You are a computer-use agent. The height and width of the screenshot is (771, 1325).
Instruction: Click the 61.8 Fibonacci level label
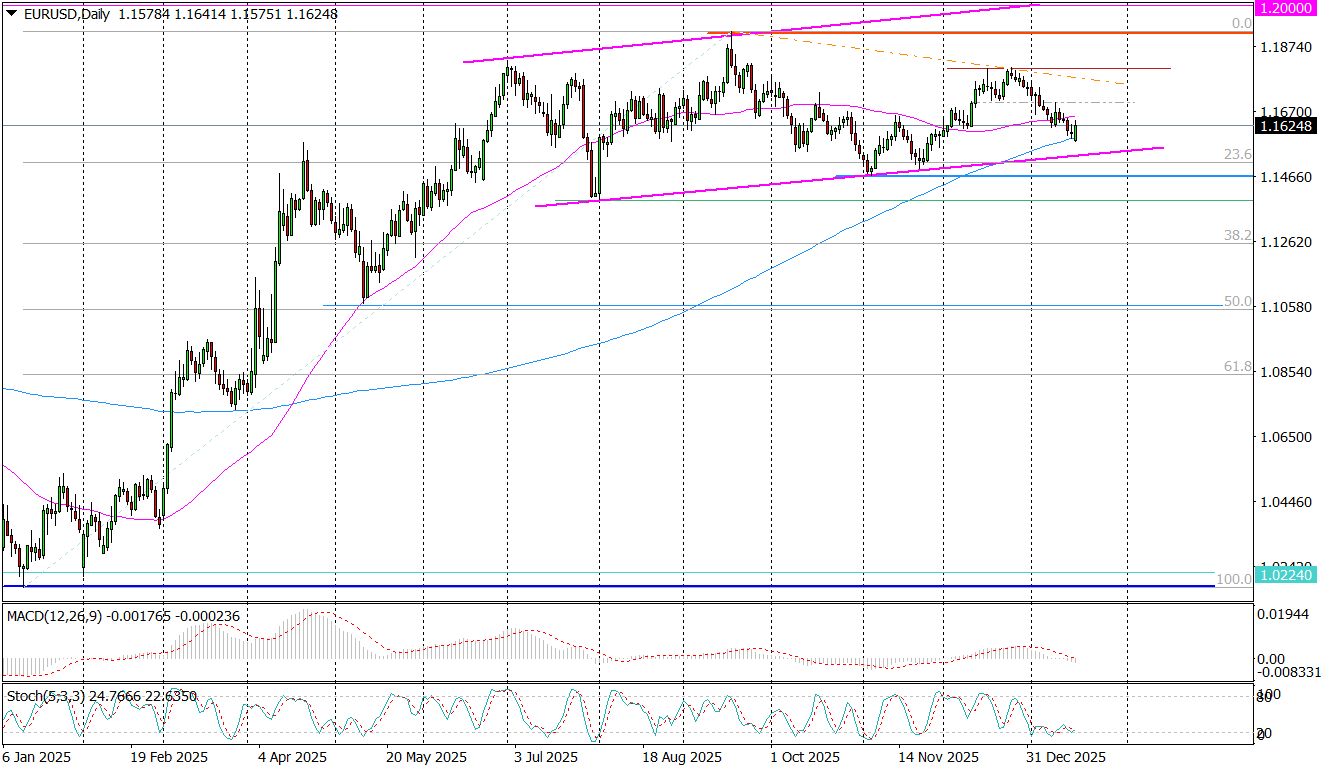(1238, 367)
